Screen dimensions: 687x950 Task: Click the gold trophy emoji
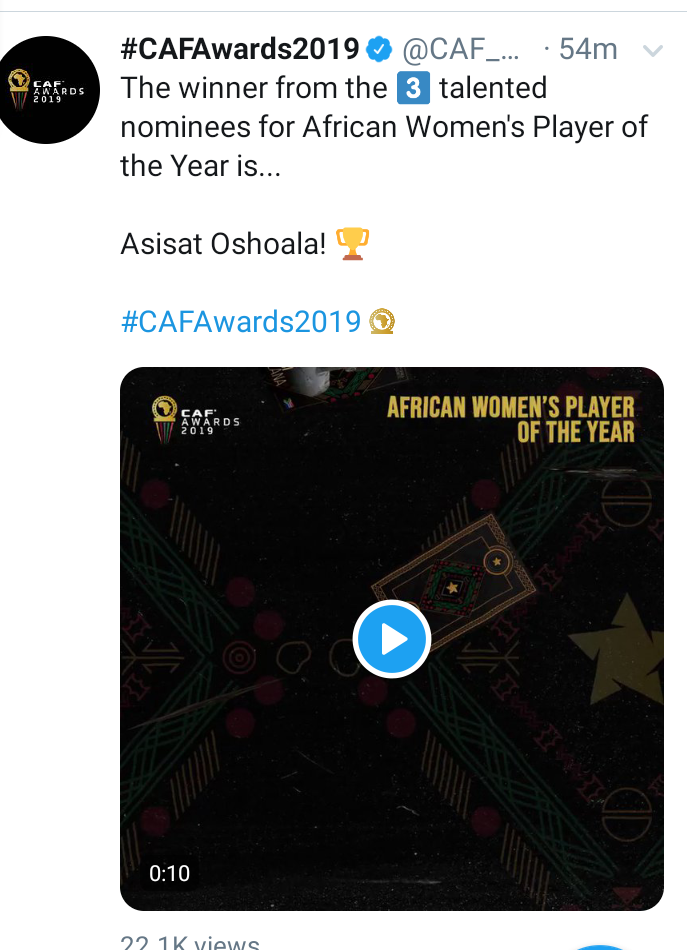coord(352,244)
